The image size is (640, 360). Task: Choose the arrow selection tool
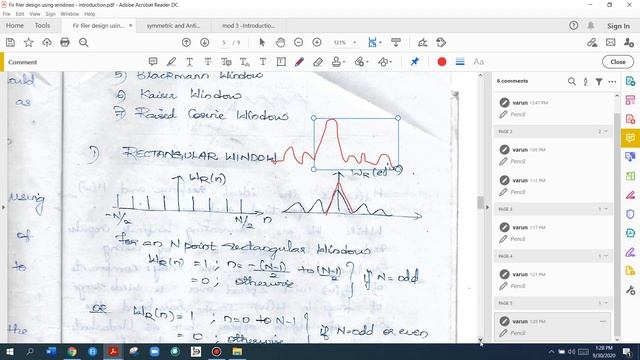(262, 42)
